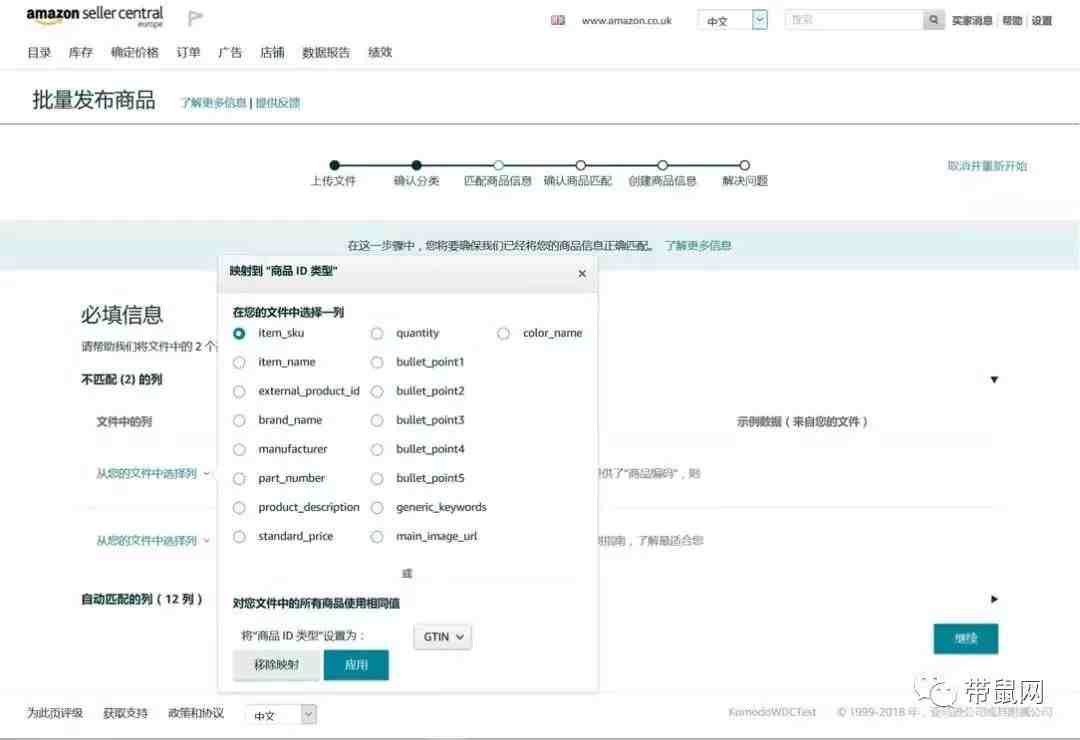This screenshot has width=1080, height=740.
Task: Select the manufacturer radio button
Action: [239, 449]
